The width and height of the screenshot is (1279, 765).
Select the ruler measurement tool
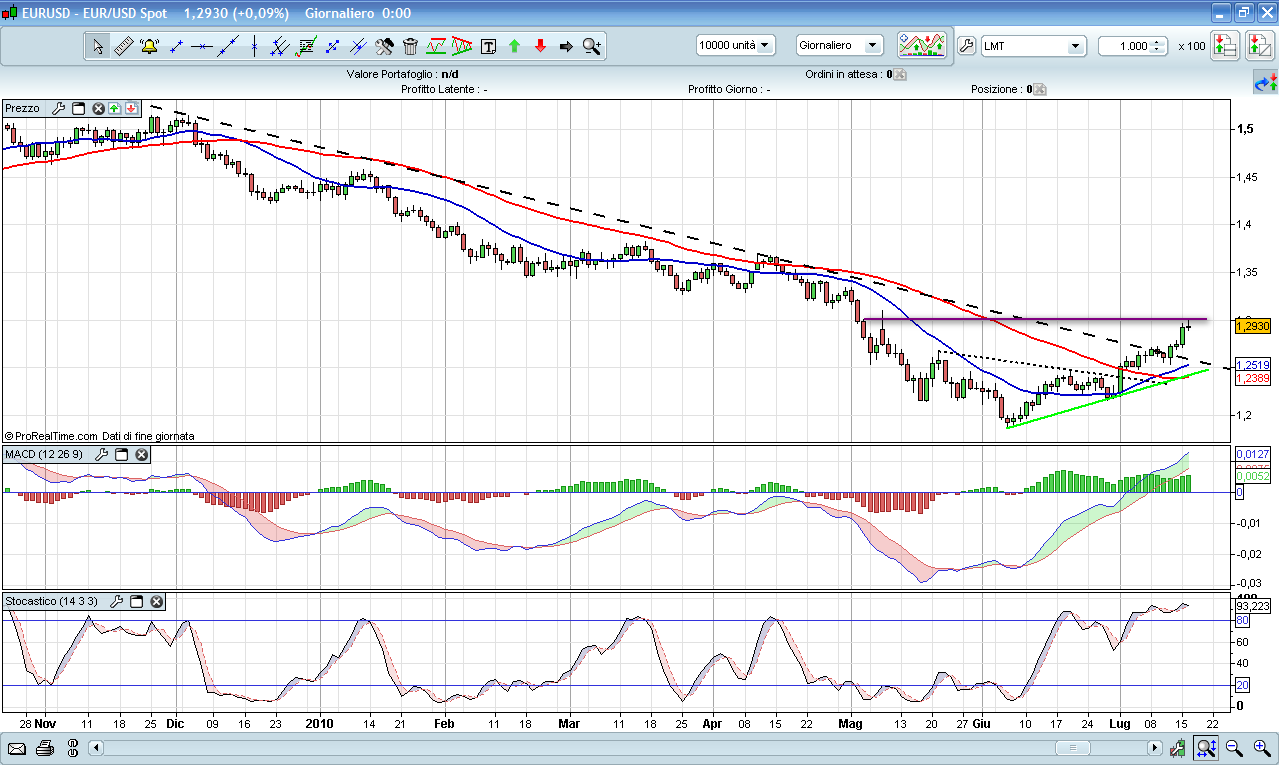(x=124, y=46)
